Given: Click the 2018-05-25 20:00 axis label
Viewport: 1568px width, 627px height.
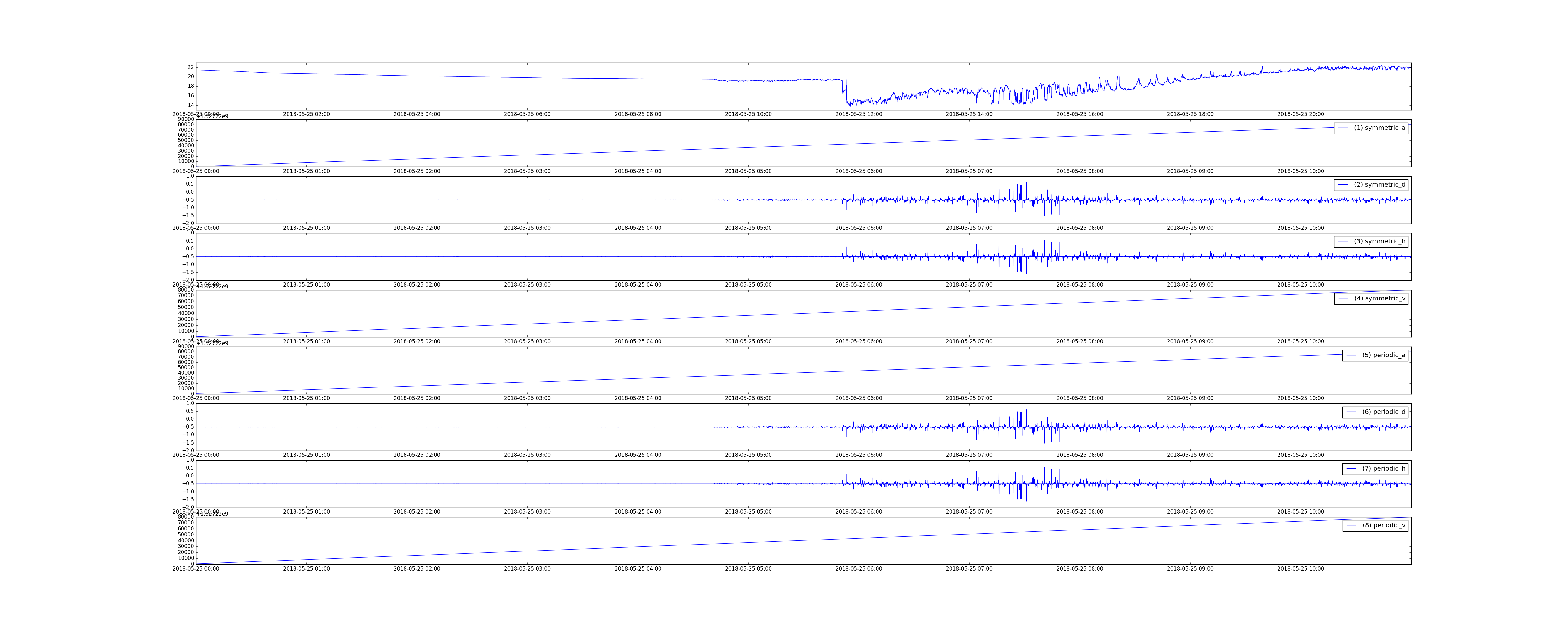Looking at the screenshot, I should [1300, 114].
